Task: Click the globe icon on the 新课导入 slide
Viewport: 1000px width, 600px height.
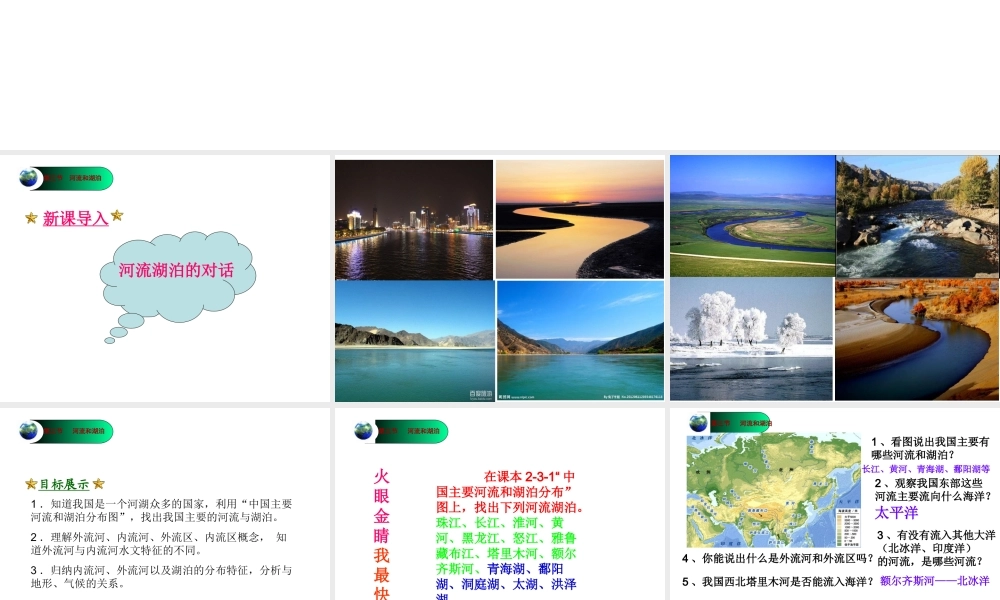Action: click(x=29, y=178)
